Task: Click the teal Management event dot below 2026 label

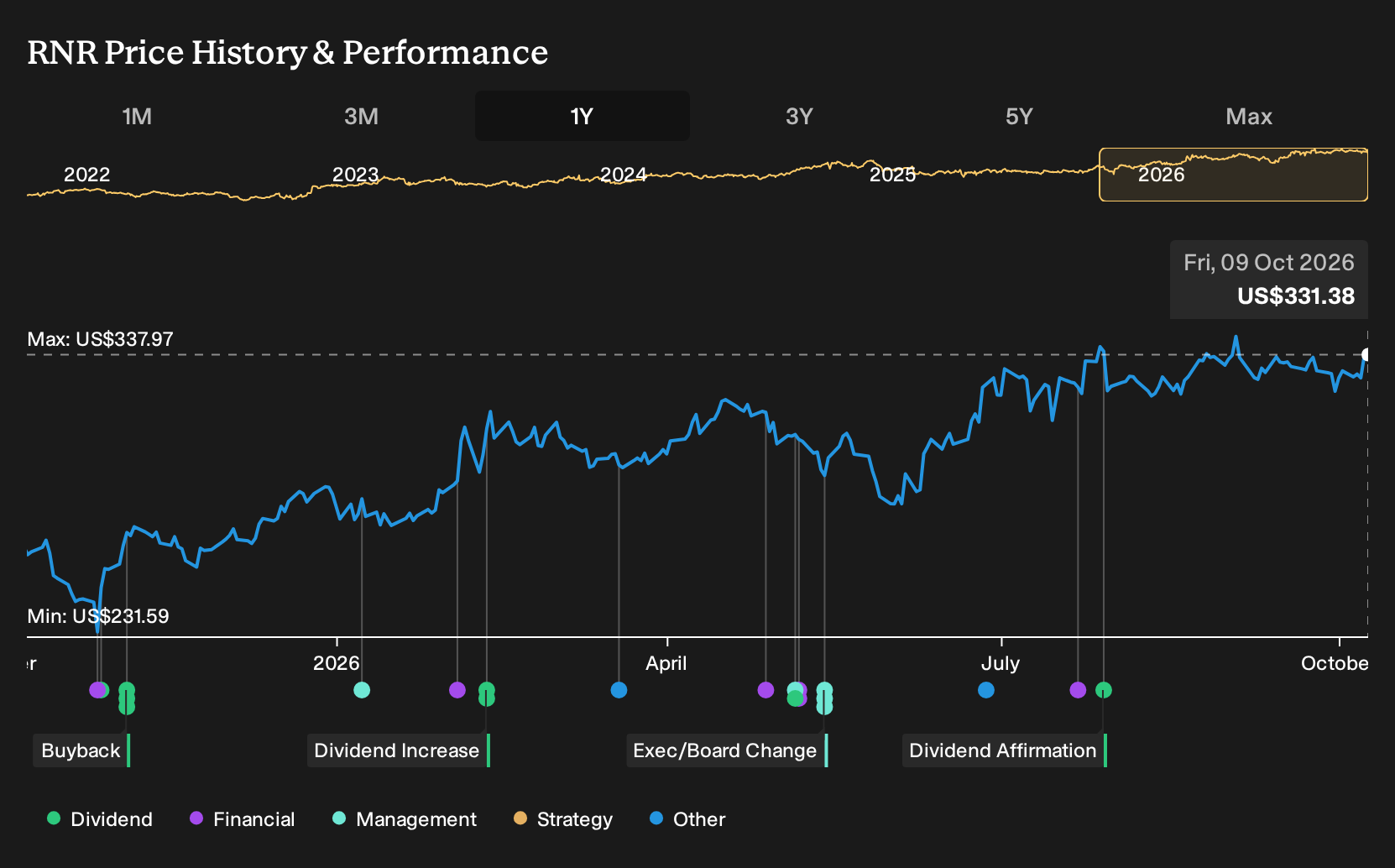Action: (x=362, y=690)
